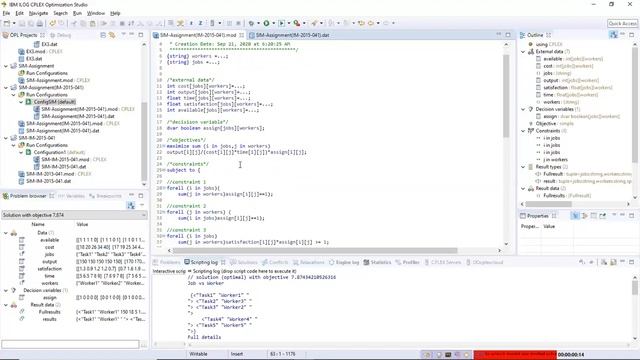Viewport: 640px width, 360px height.
Task: Click the Print toolbar icon
Action: (40, 23)
